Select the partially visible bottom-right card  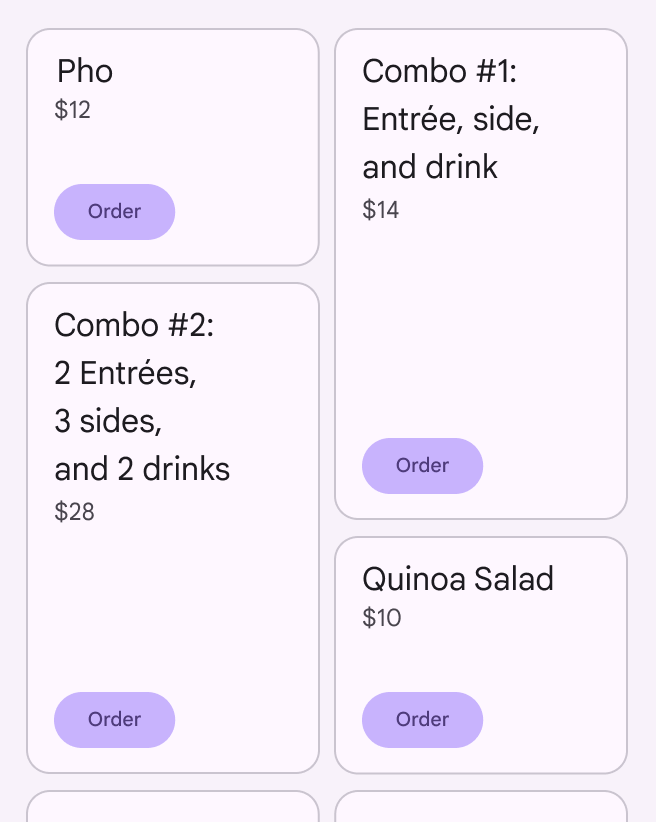pyautogui.click(x=480, y=807)
